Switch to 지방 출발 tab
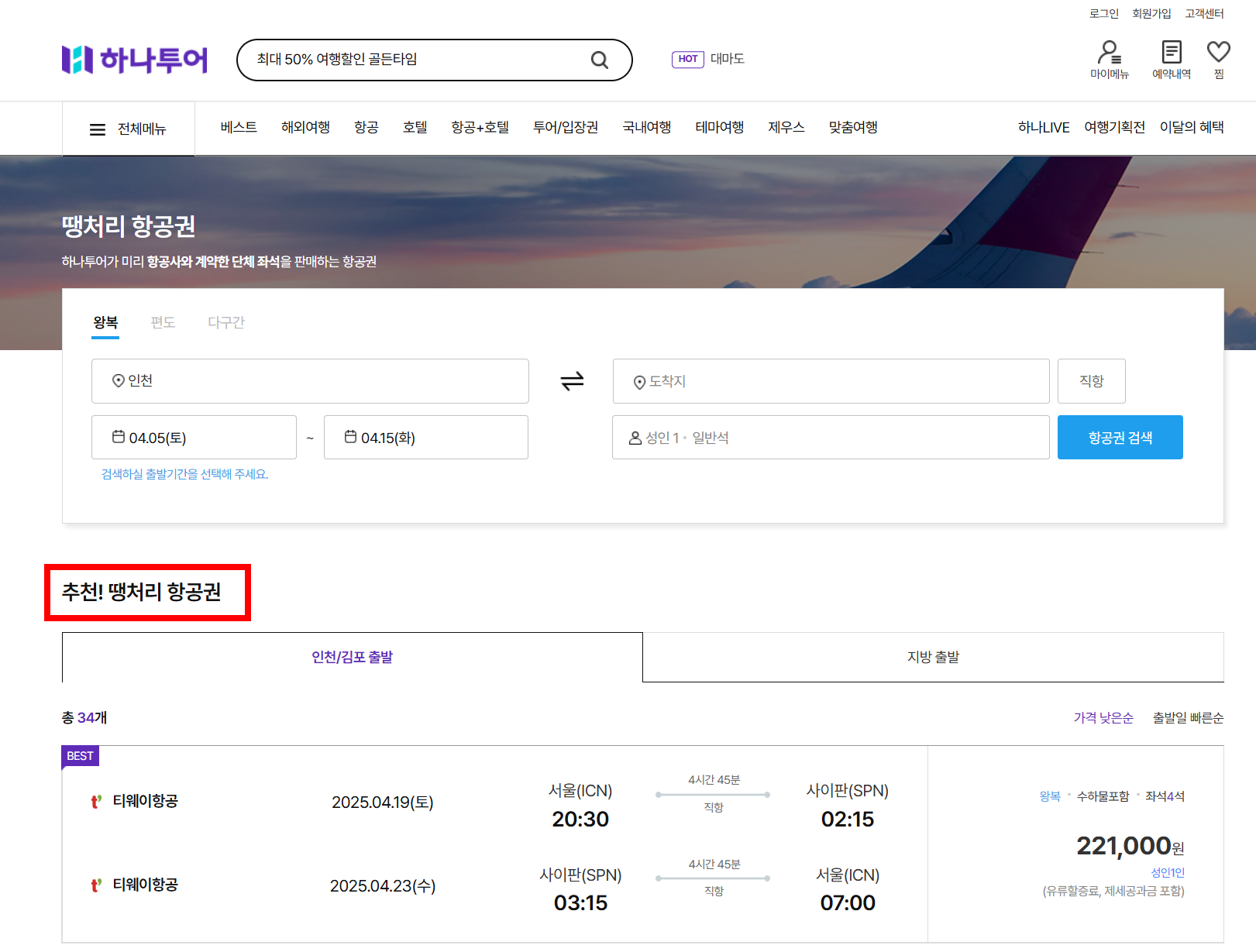The width and height of the screenshot is (1256, 952). (x=934, y=657)
